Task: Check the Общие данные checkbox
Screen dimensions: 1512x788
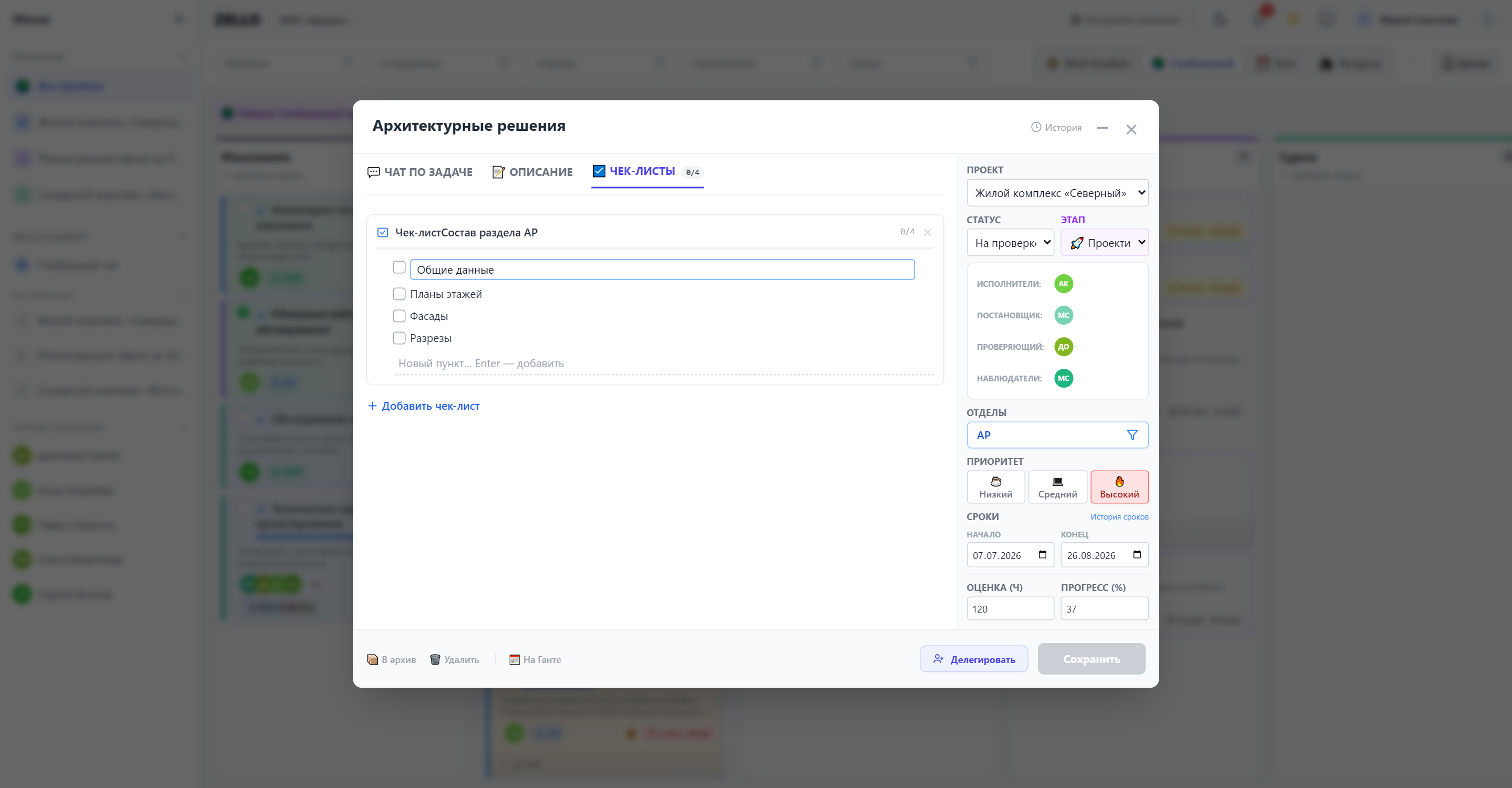Action: pyautogui.click(x=399, y=268)
